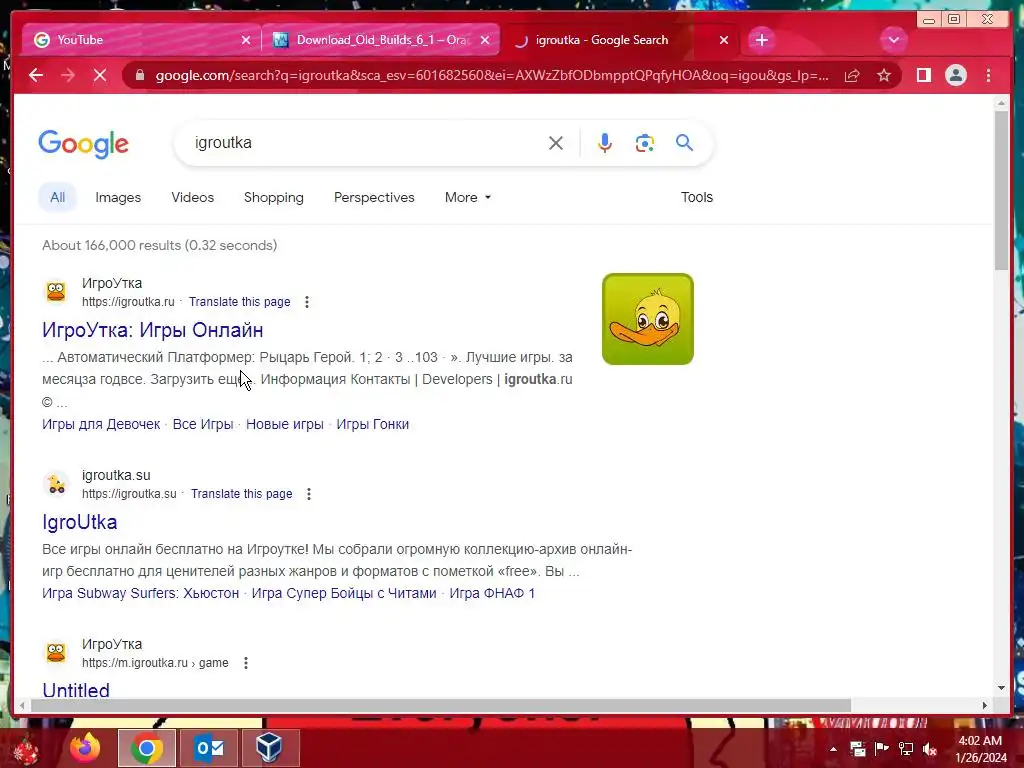Select the Chrome taskbar icon

[x=147, y=748]
